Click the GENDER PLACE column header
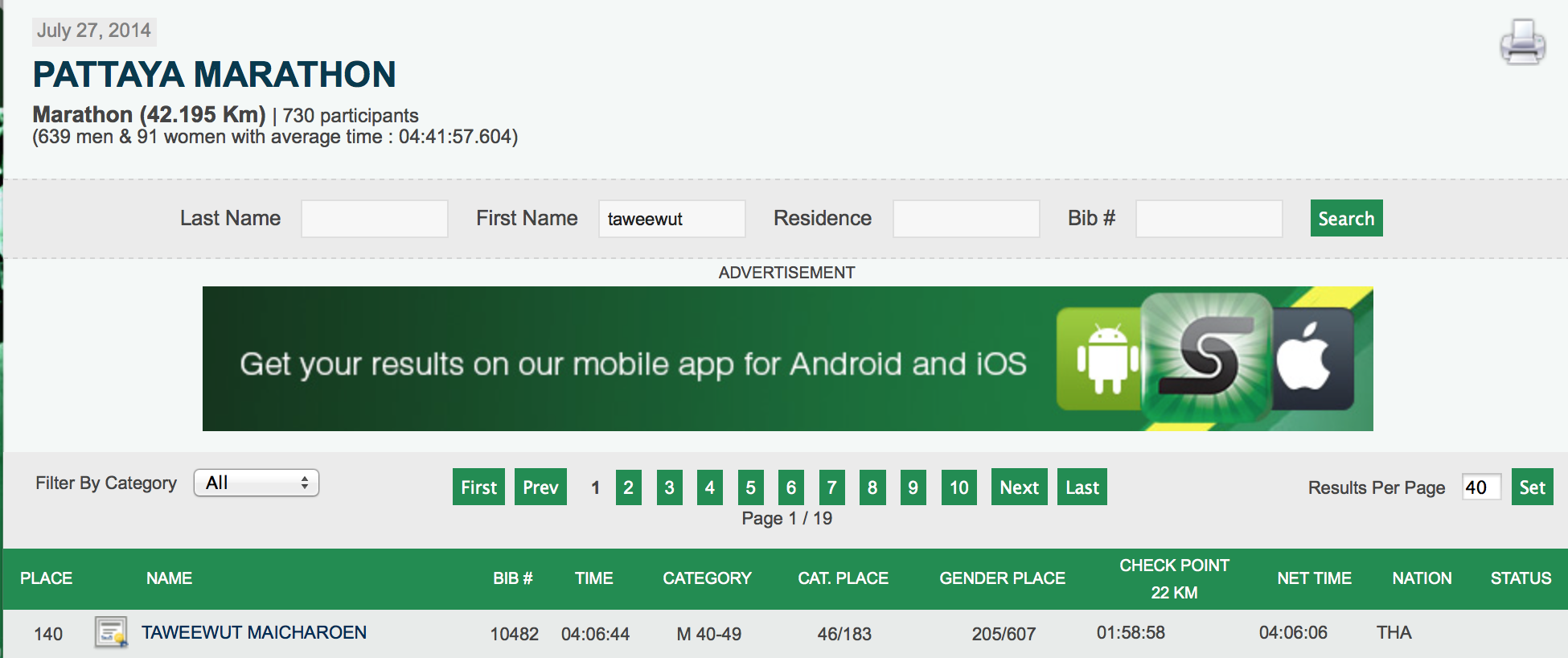 (1002, 578)
